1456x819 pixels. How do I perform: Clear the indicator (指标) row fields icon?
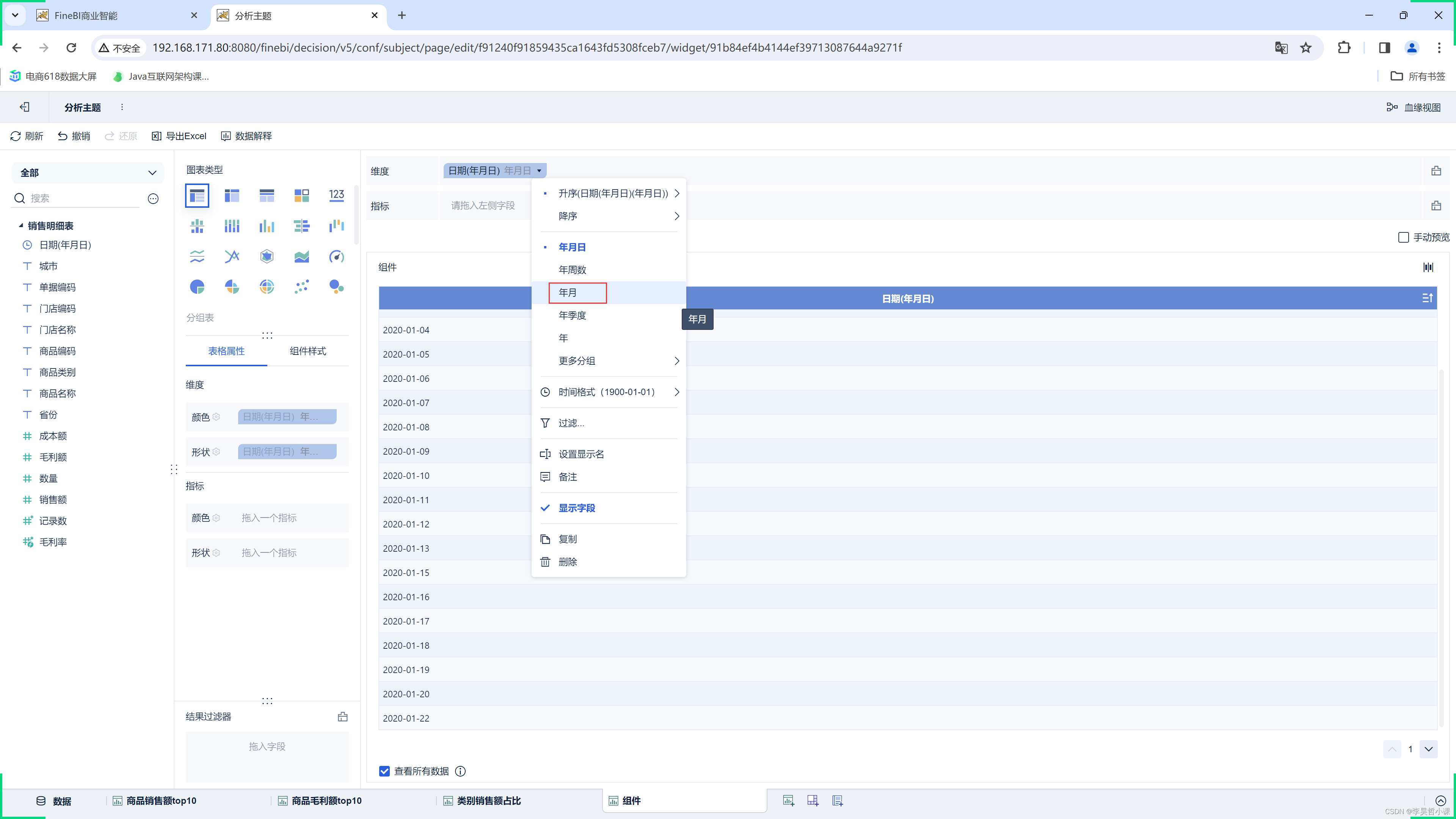[1436, 206]
